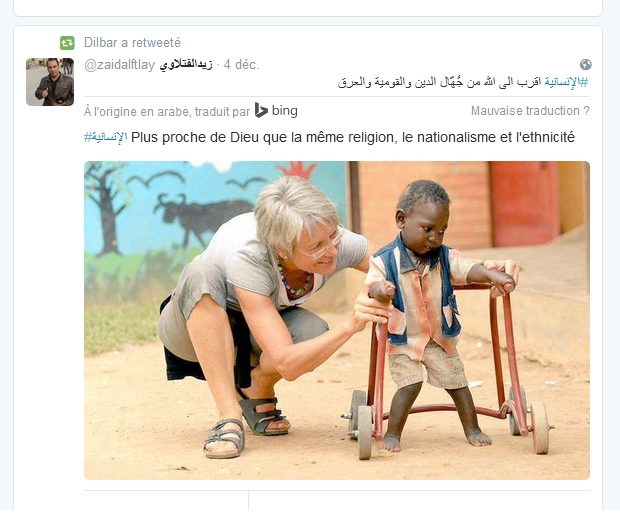
Task: Click the green retweet icon
Action: click(67, 43)
